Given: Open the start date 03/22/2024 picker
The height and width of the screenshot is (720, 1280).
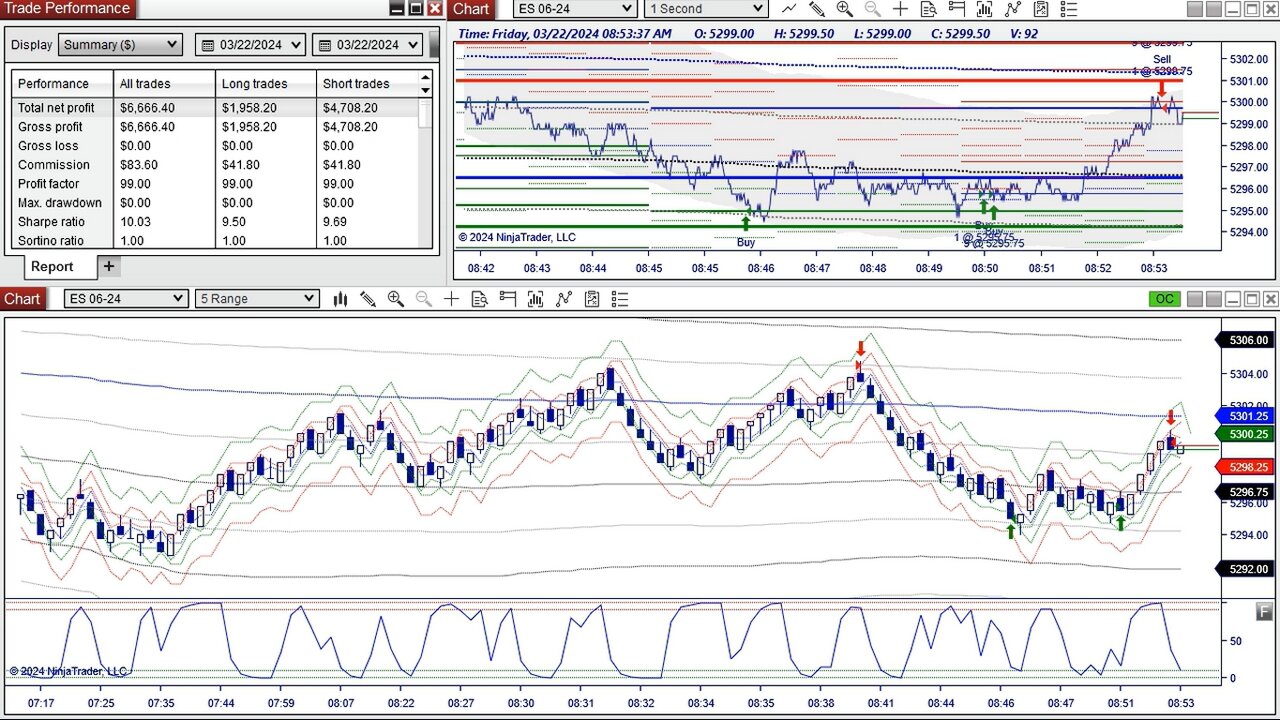Looking at the screenshot, I should [251, 45].
